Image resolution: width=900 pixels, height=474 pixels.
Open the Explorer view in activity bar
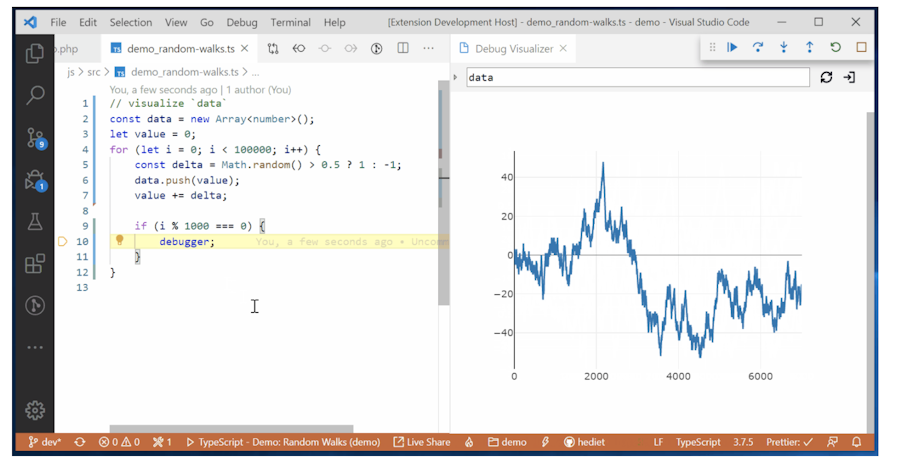(x=34, y=54)
